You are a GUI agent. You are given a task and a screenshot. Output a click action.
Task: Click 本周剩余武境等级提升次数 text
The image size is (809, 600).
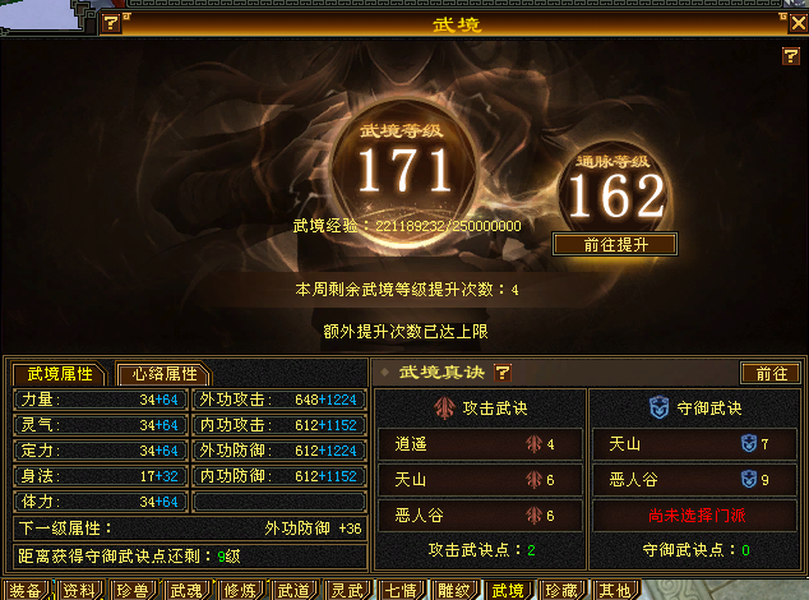pos(407,289)
